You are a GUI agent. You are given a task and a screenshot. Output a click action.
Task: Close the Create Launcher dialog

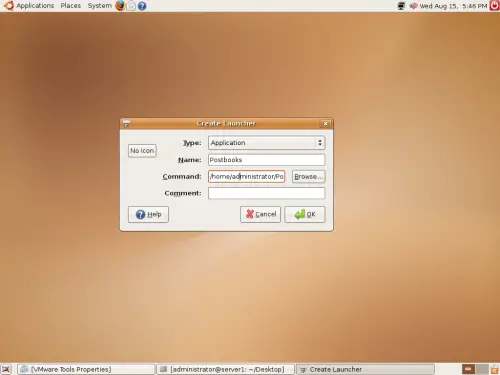coord(326,124)
